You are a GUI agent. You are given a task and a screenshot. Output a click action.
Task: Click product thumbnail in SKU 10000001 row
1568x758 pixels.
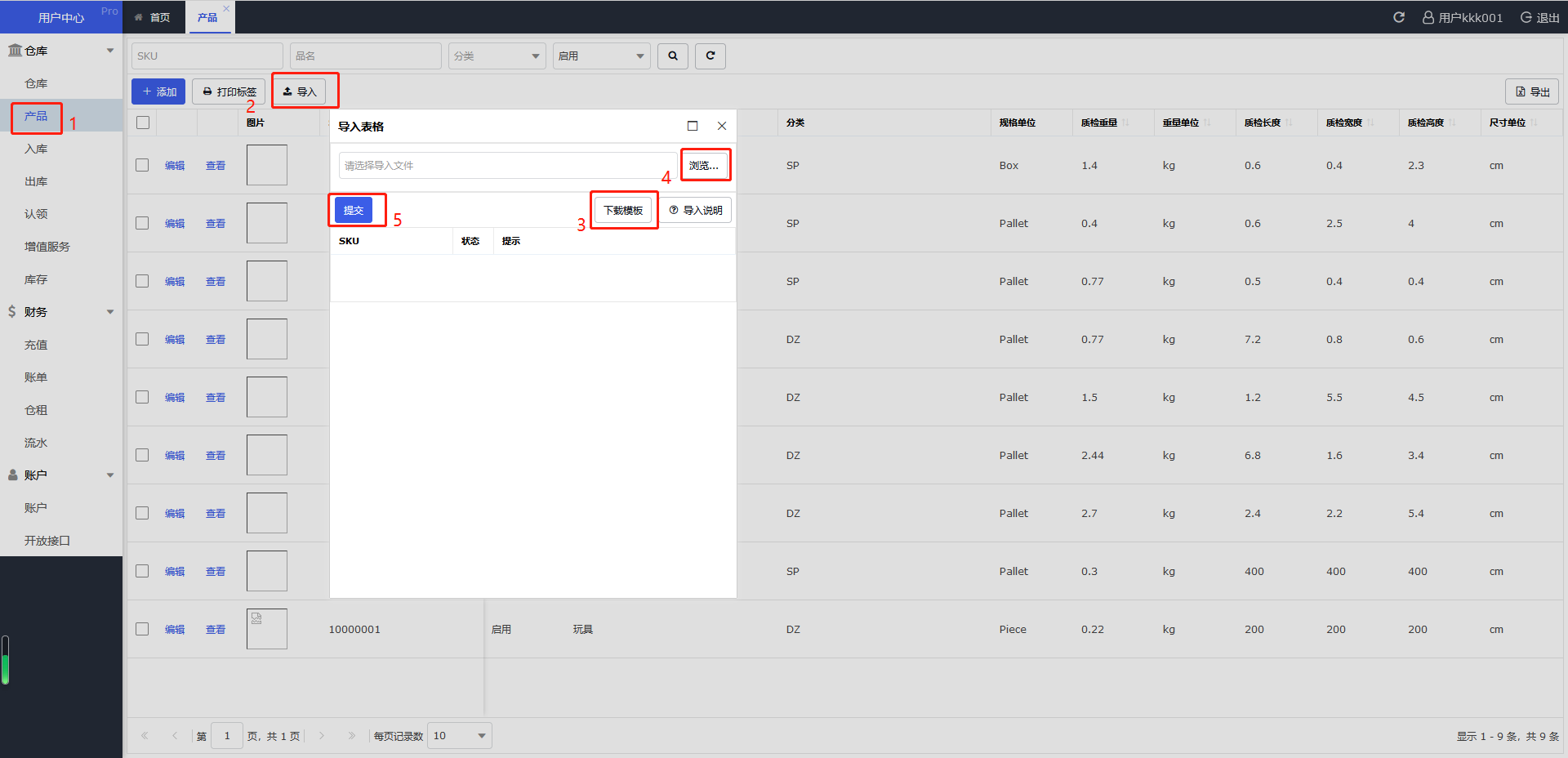tap(267, 629)
